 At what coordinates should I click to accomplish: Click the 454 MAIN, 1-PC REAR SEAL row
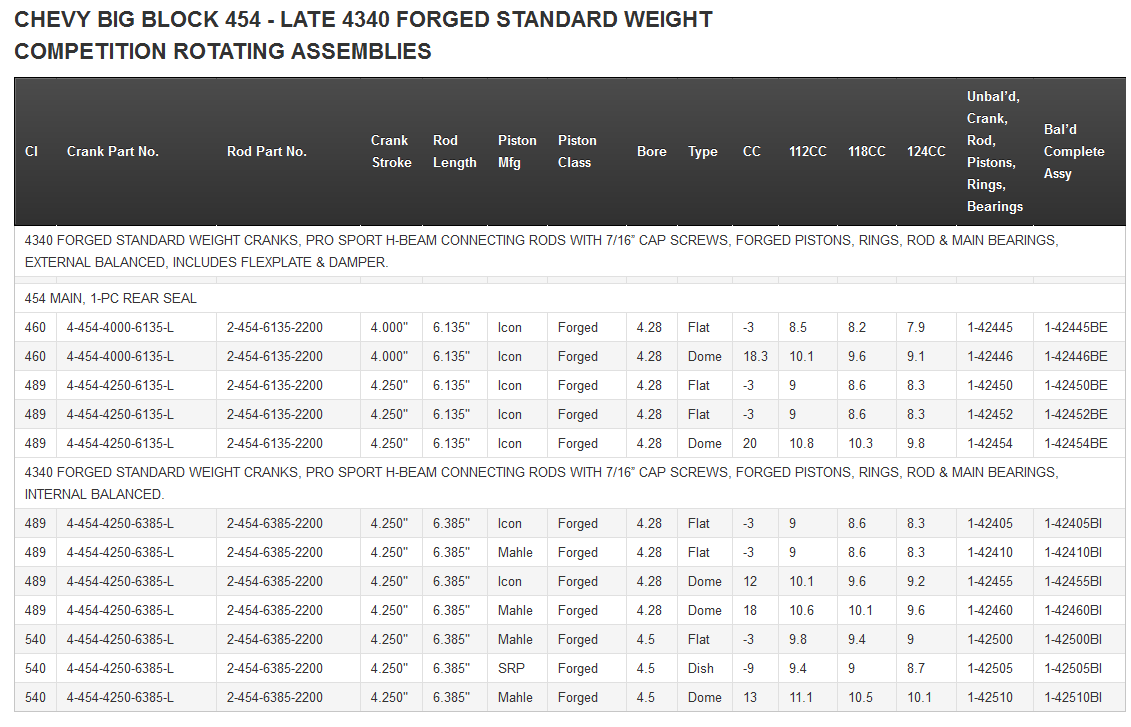pyautogui.click(x=111, y=299)
